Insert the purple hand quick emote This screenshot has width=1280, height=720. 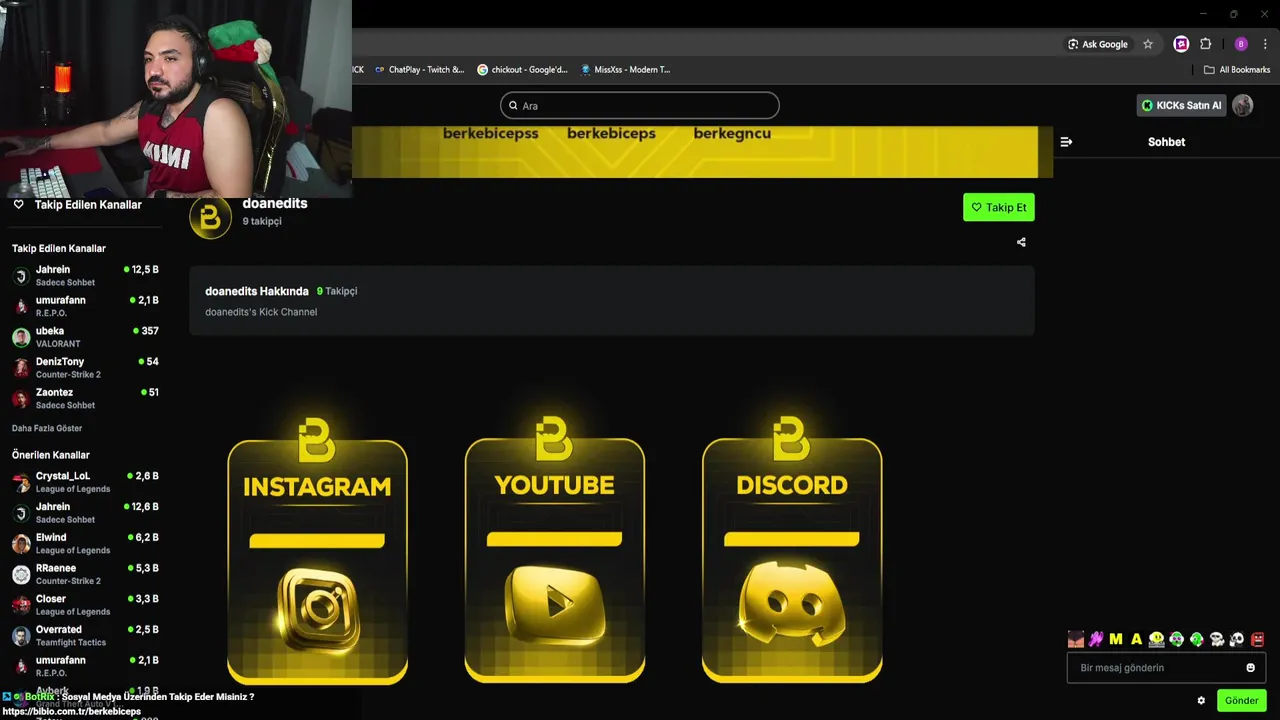[x=1096, y=639]
